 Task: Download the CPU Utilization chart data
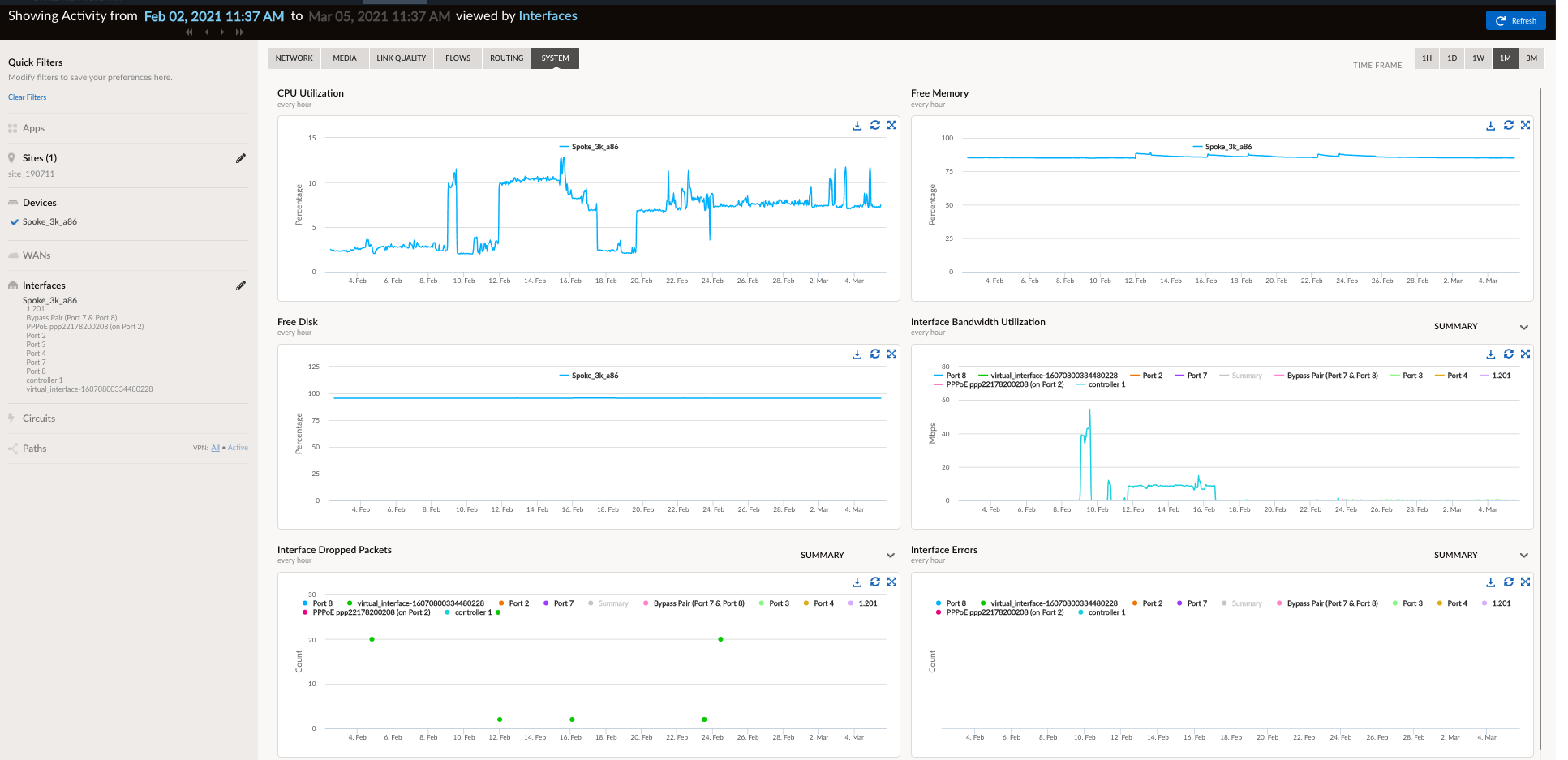pyautogui.click(x=857, y=126)
